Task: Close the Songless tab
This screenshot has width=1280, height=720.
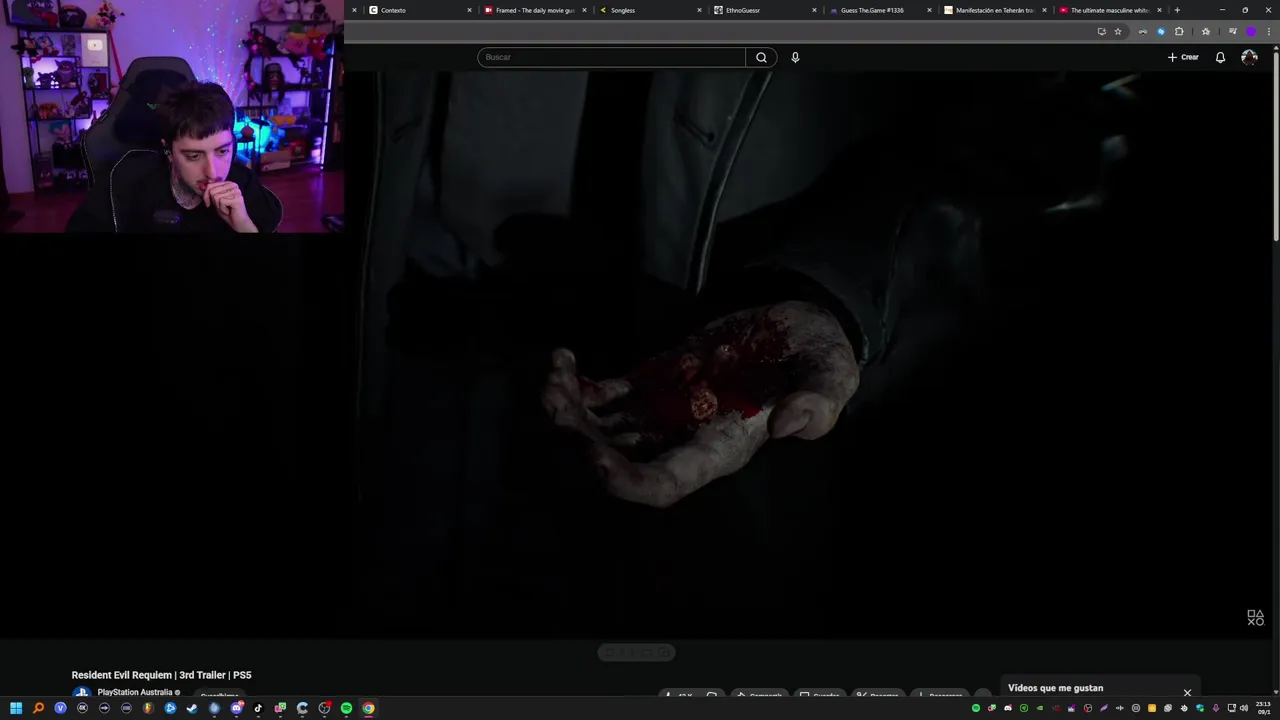Action: [699, 10]
